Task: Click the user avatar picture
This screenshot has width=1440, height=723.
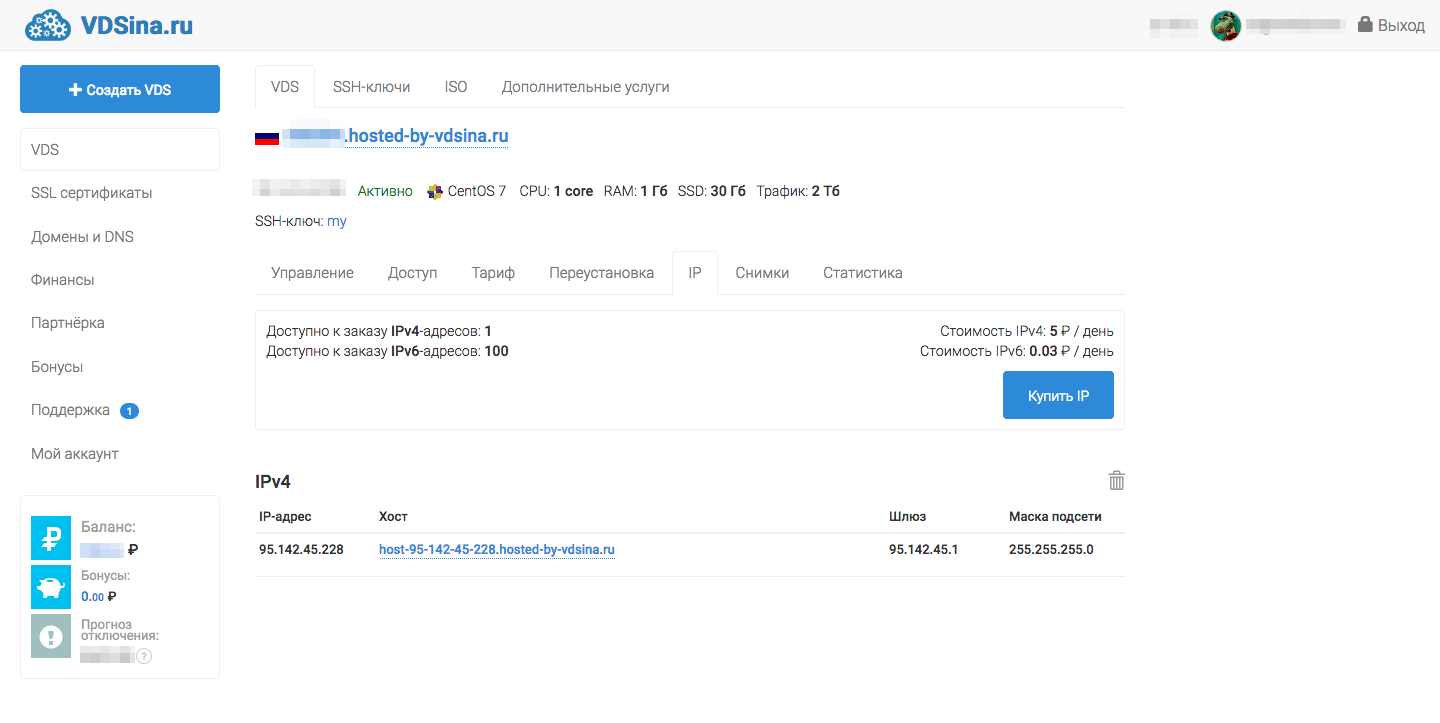Action: 1226,26
